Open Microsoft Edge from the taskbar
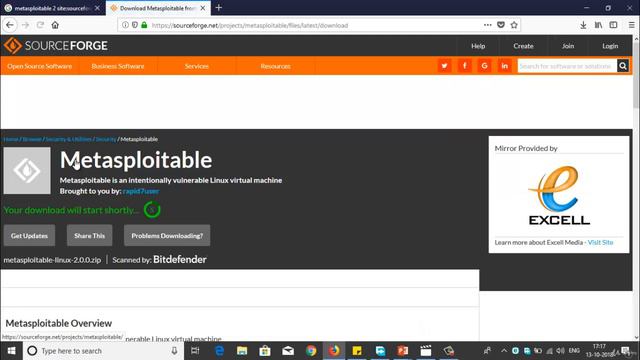The width and height of the screenshot is (640, 360). pyautogui.click(x=219, y=351)
